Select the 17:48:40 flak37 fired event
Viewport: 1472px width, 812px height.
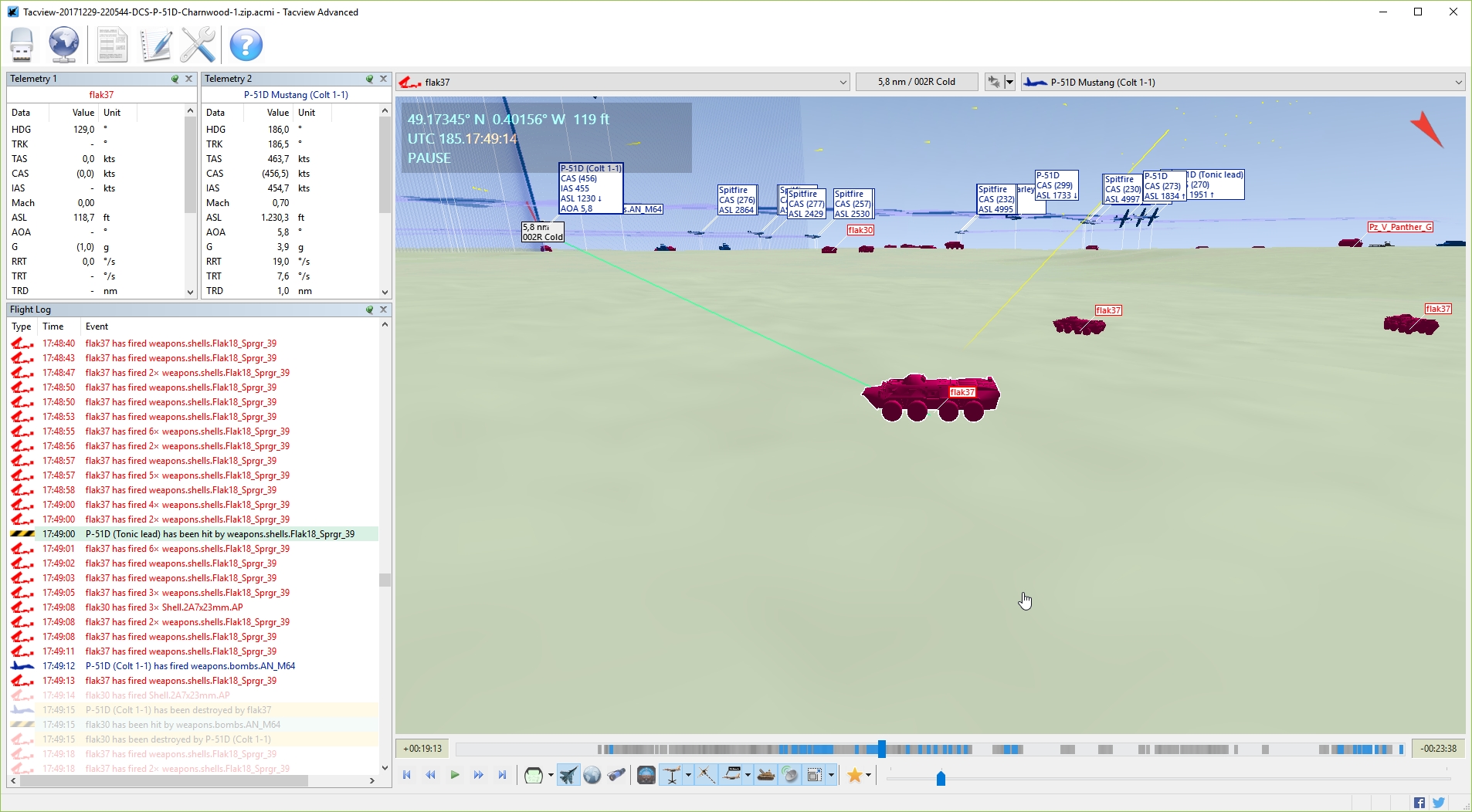point(193,343)
